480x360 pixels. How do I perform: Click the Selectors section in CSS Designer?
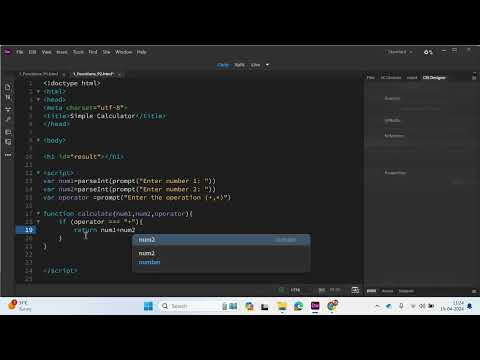[x=394, y=136]
